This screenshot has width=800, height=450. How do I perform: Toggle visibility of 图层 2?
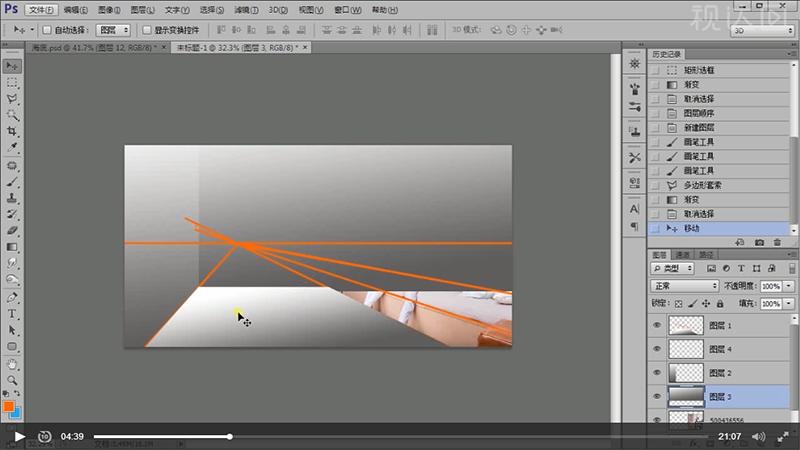click(657, 371)
